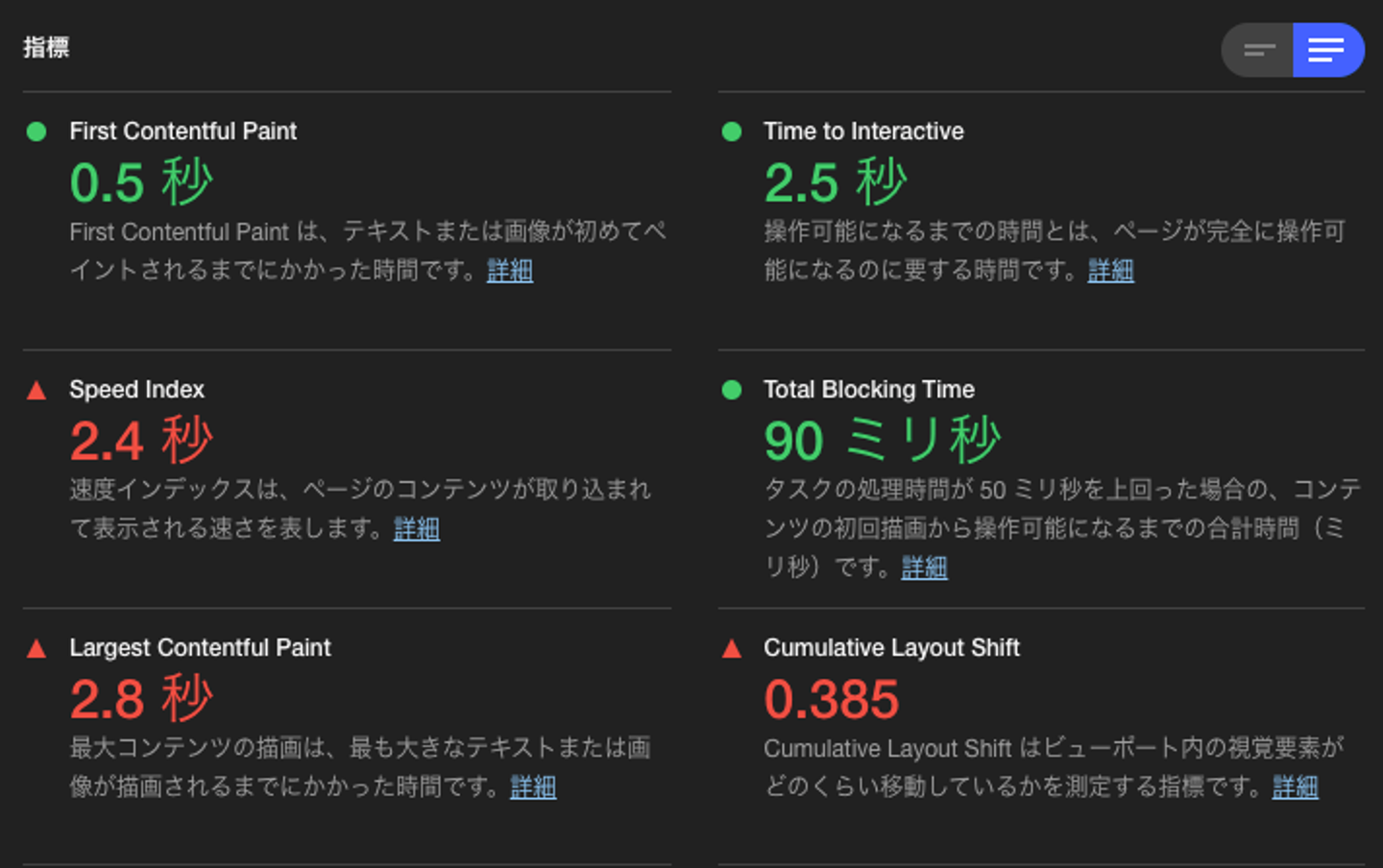Switch to compact metrics view toggle
Viewport: 1383px width, 868px height.
point(1258,50)
